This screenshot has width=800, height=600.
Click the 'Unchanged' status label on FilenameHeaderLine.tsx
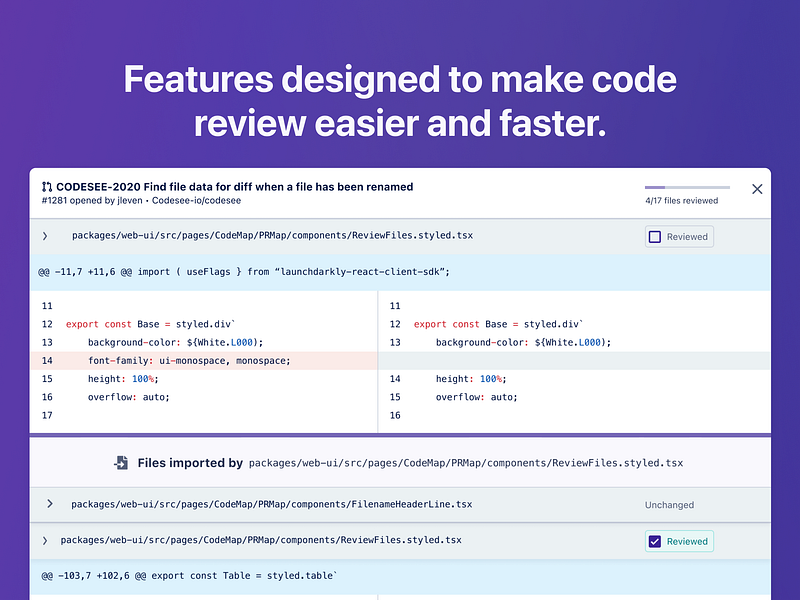(x=669, y=504)
